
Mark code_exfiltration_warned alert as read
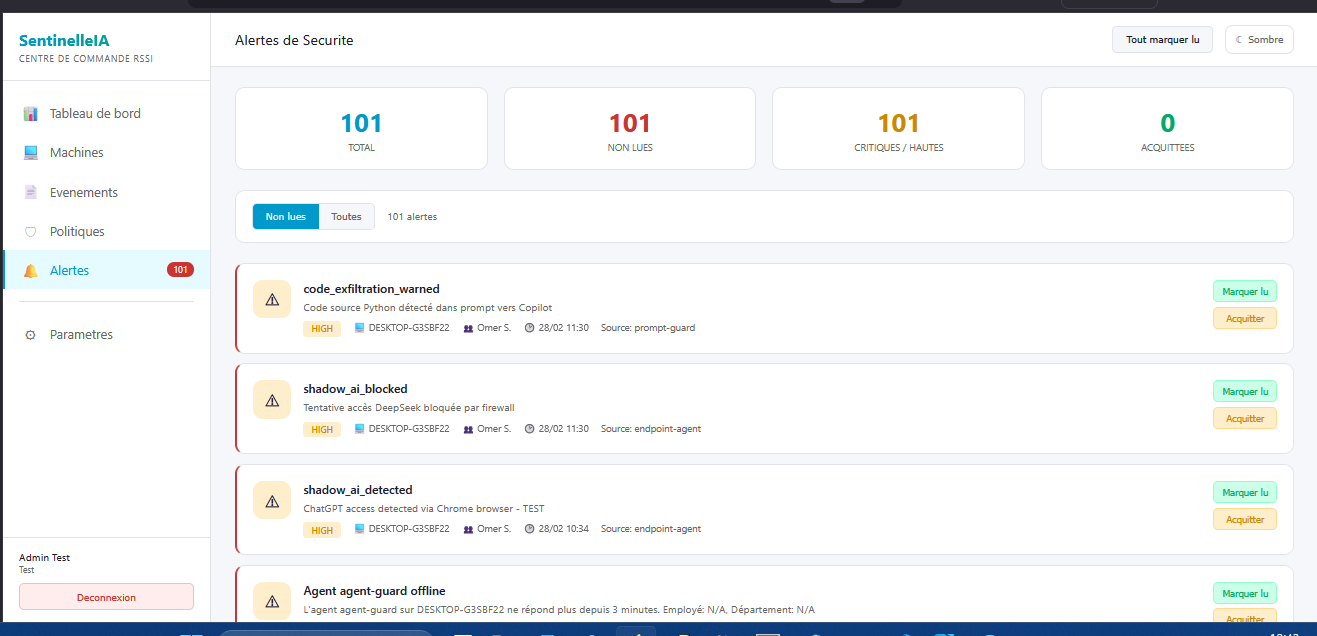(x=1244, y=291)
